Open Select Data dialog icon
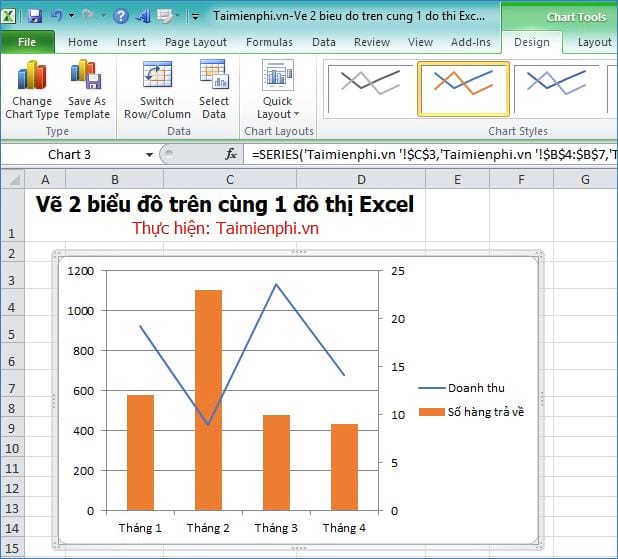Viewport: 618px width, 559px height. (x=214, y=74)
